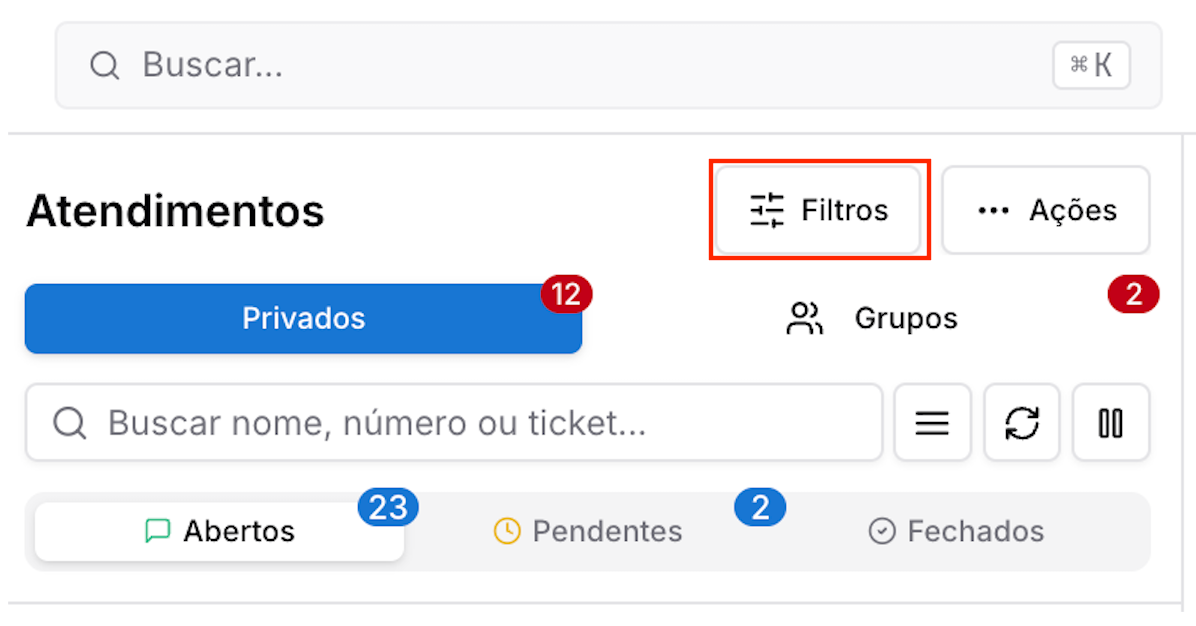Click the hamburger list-view icon
Viewport: 1196px width, 626px height.
(932, 423)
